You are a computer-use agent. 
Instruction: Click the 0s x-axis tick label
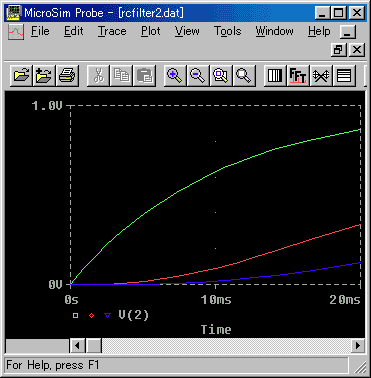coord(72,300)
